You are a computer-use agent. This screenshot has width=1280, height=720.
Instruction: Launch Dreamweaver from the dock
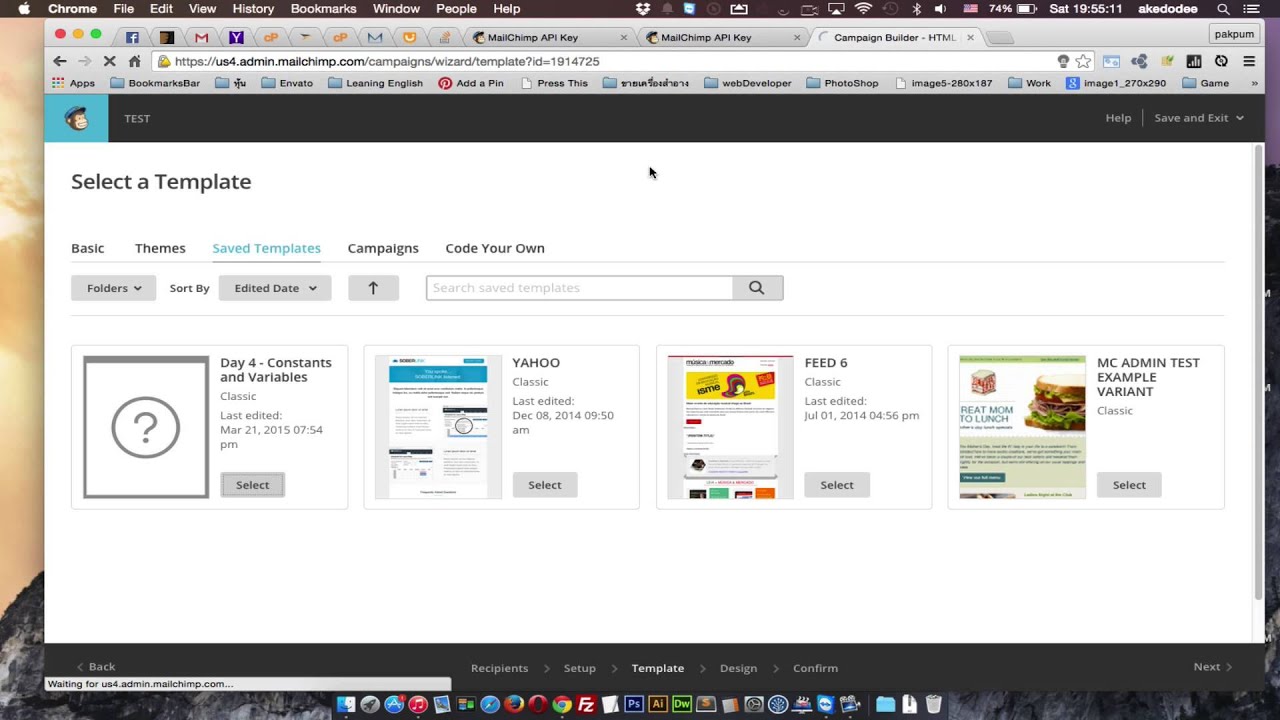[682, 704]
